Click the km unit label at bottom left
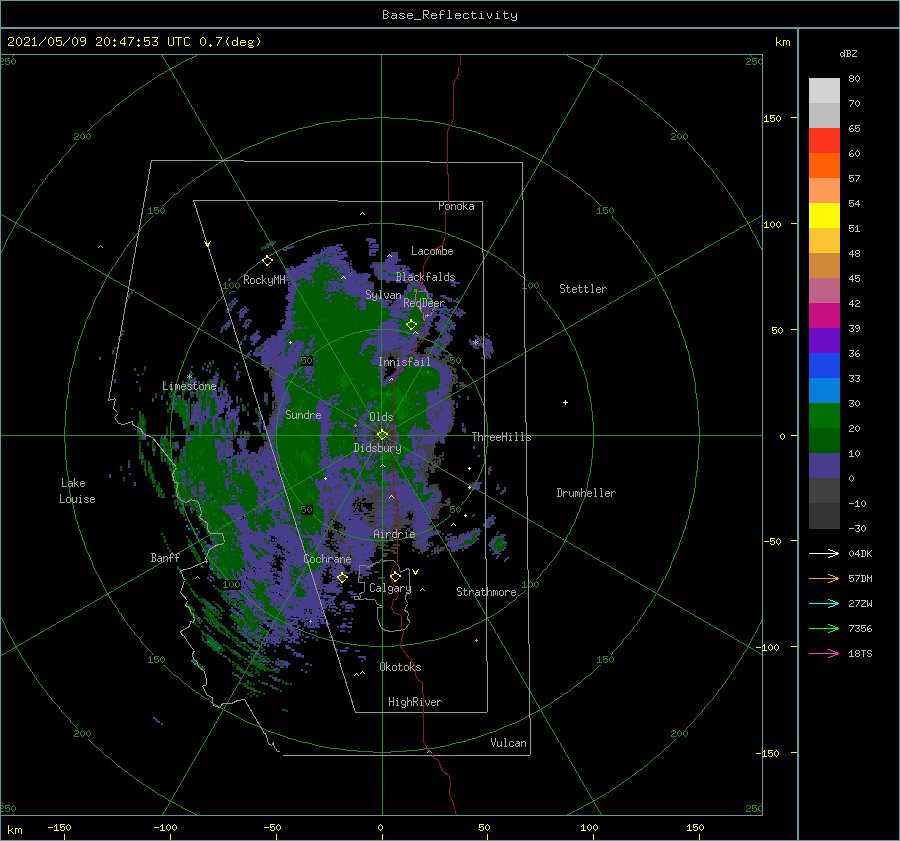This screenshot has width=900, height=841. click(x=14, y=830)
